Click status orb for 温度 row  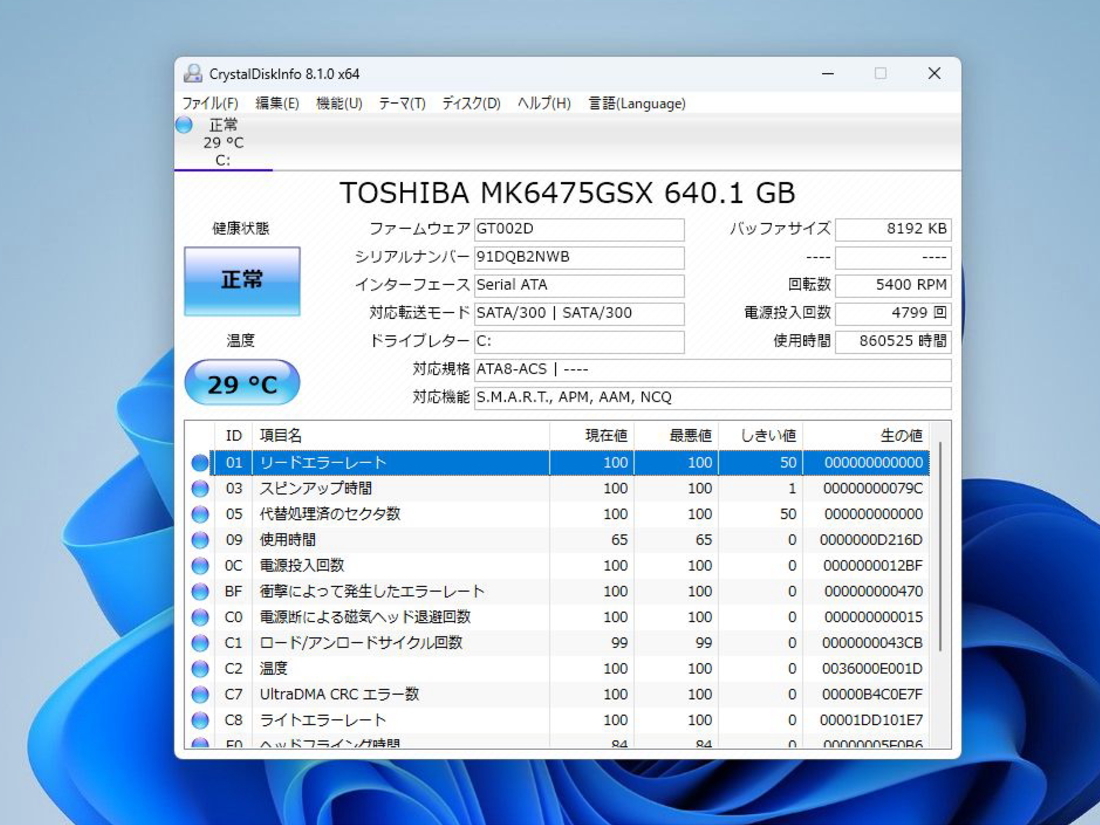200,669
